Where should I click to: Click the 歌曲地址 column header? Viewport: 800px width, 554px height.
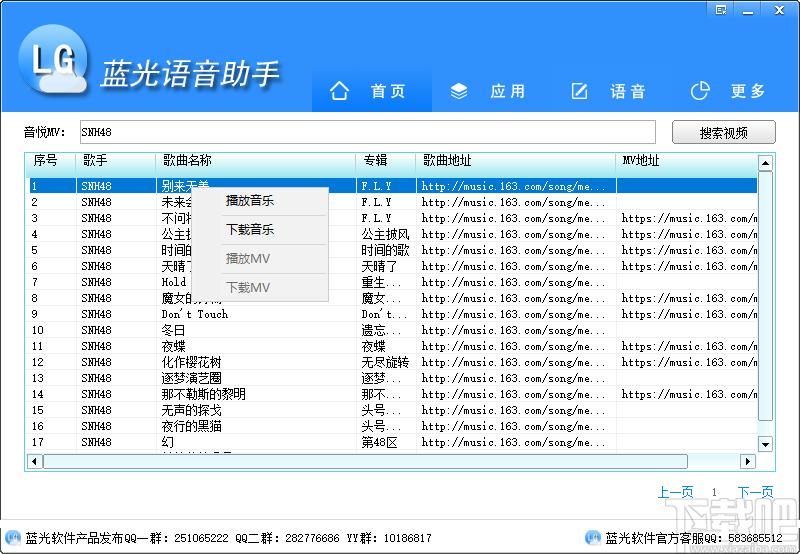(516, 161)
